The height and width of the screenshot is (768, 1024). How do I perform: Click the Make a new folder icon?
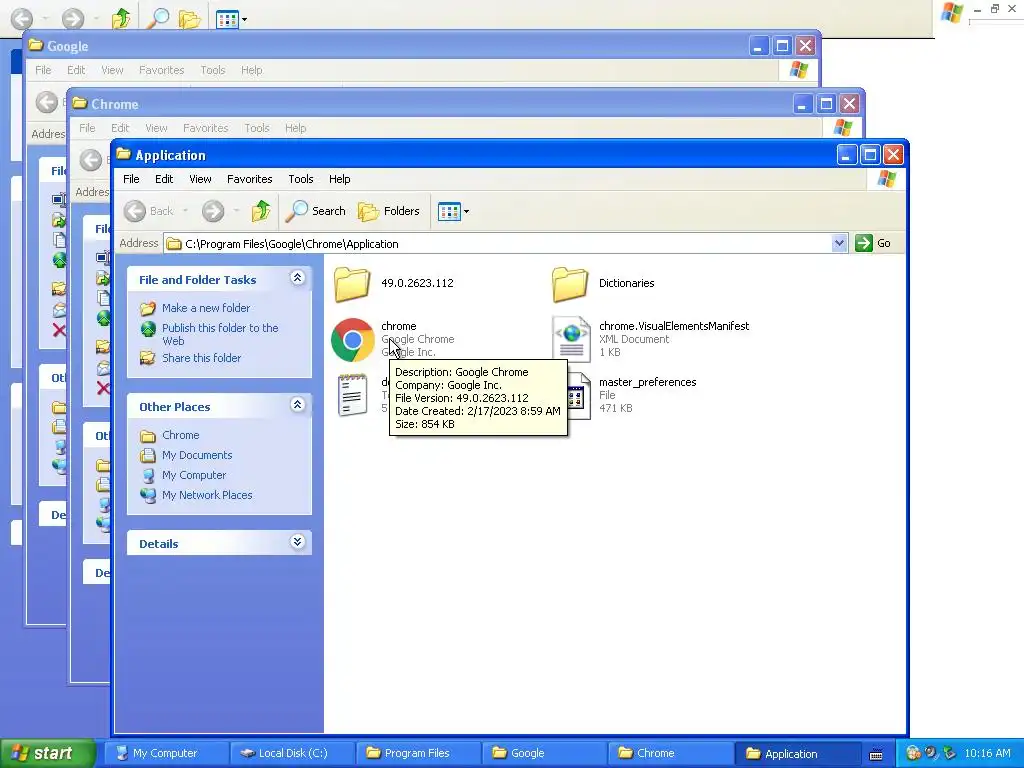148,308
